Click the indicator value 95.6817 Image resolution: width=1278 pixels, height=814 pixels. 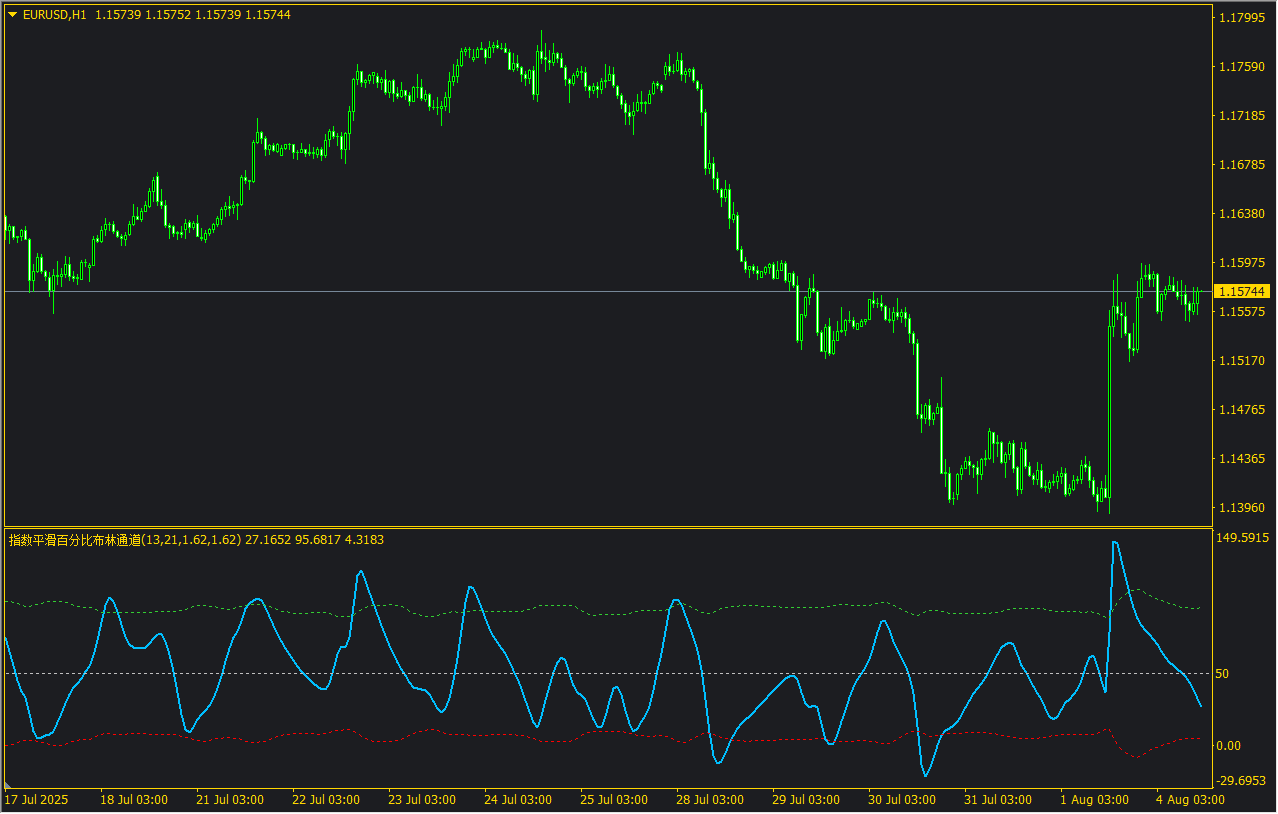point(318,540)
